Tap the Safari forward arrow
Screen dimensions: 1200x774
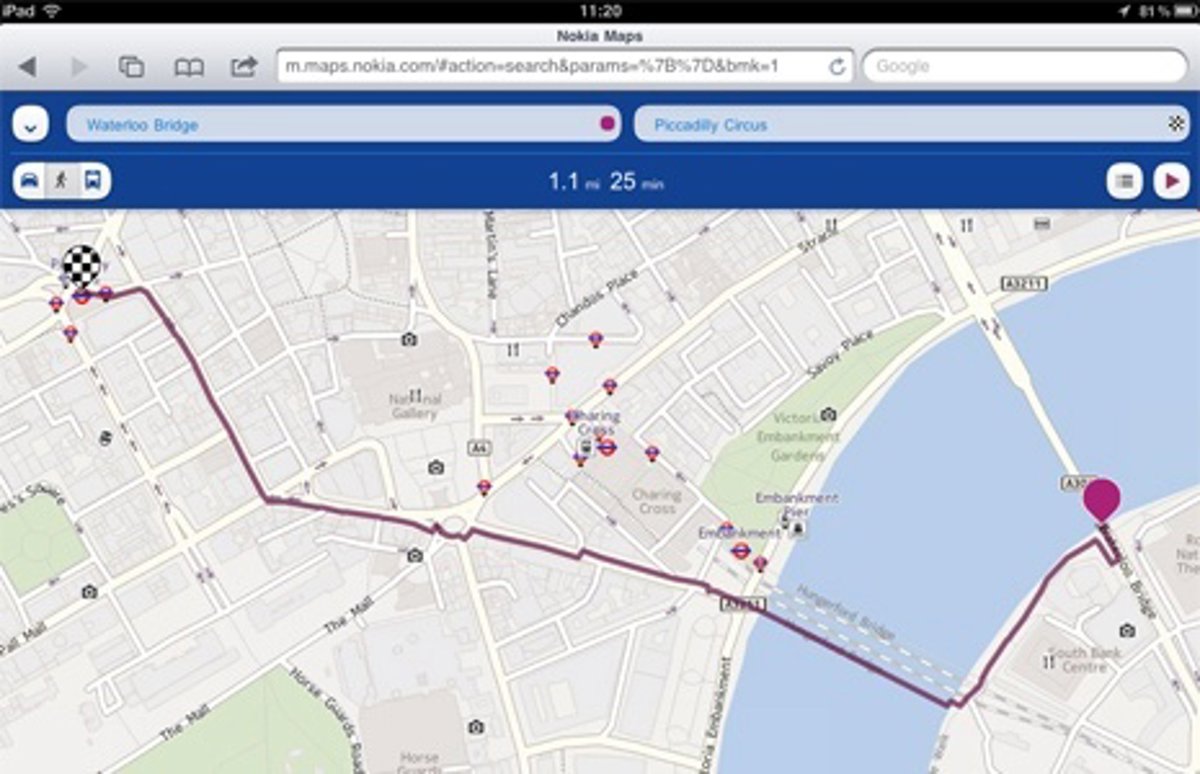(80, 67)
